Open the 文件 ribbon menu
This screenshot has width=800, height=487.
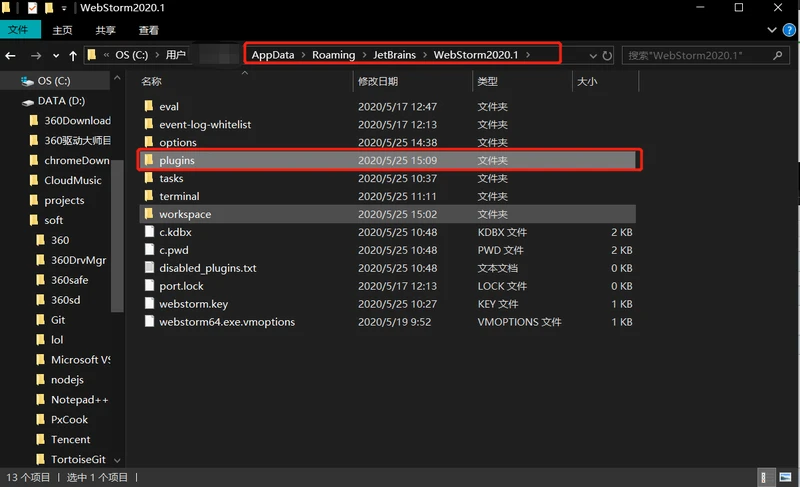pos(19,30)
